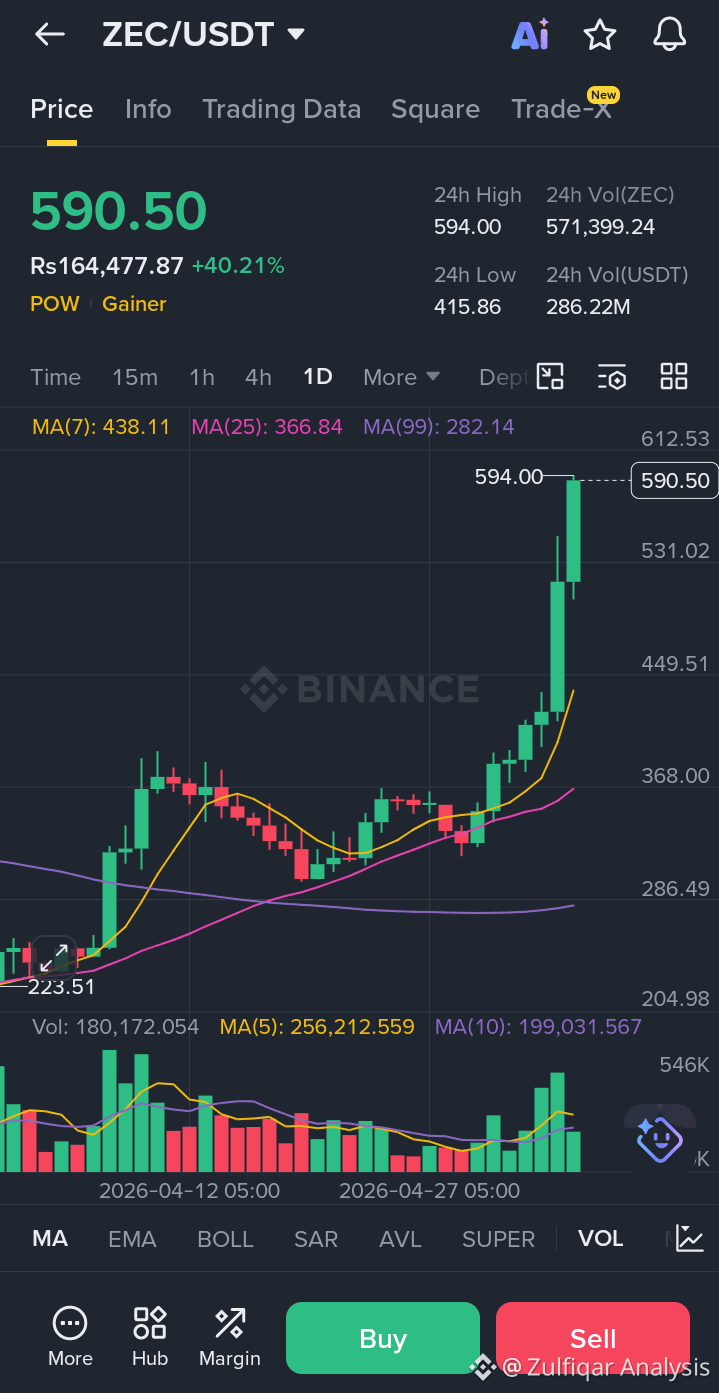Open the AI assistant icon

pos(530,35)
